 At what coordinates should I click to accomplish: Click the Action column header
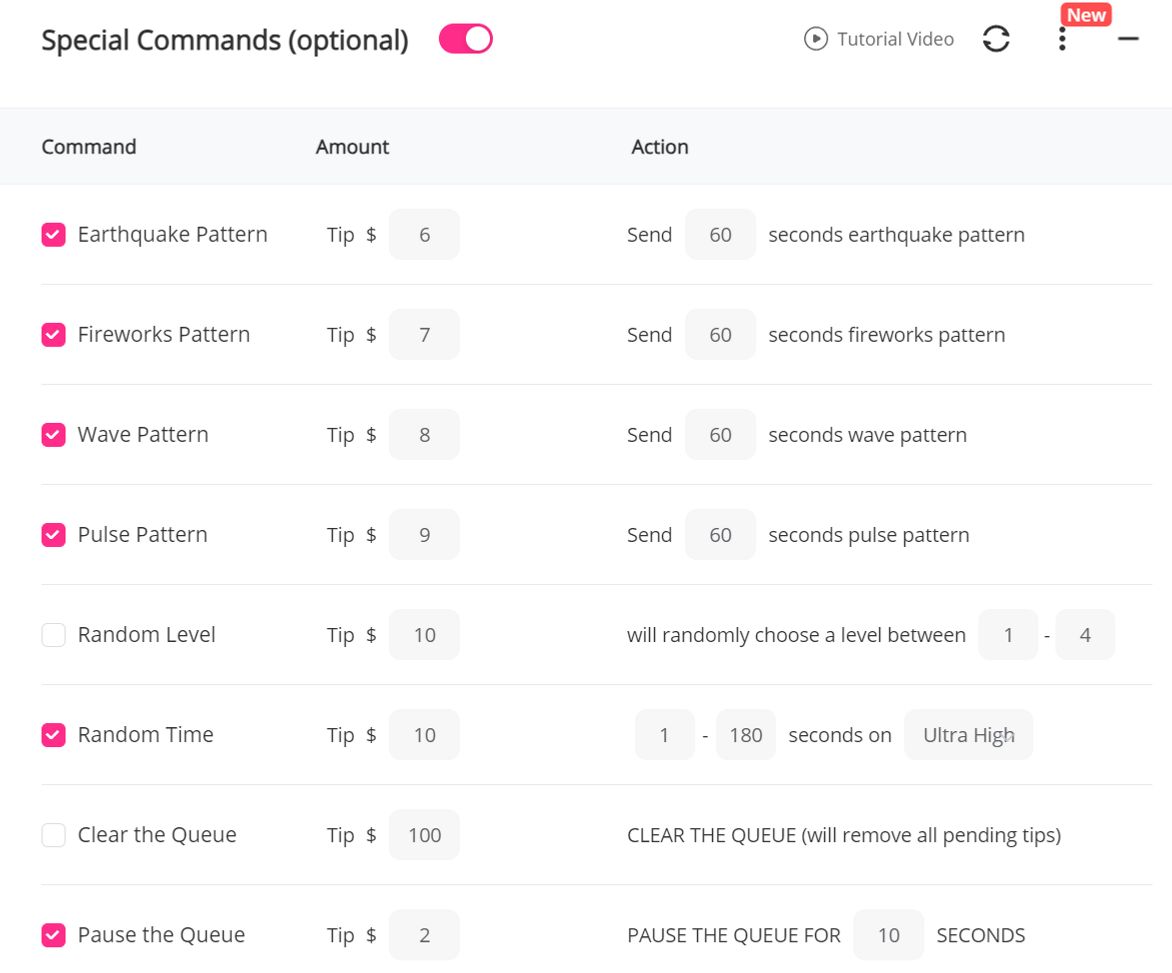pyautogui.click(x=659, y=146)
